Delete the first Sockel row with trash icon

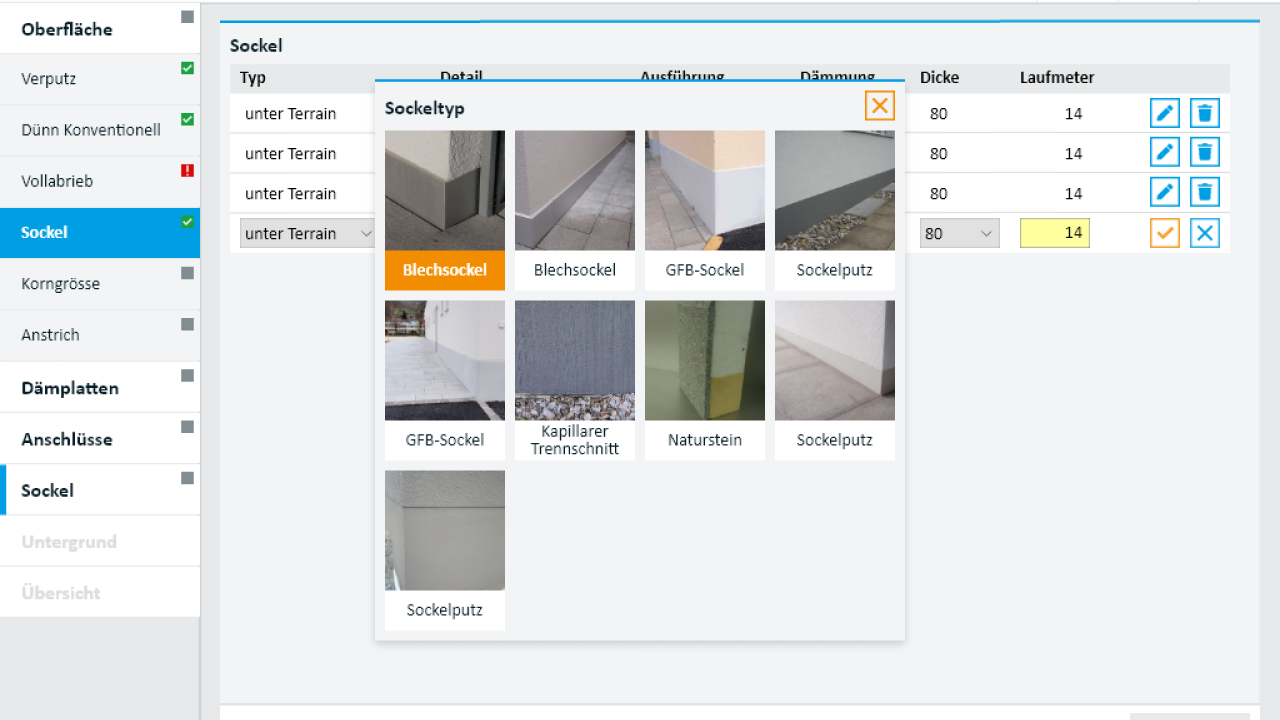tap(1205, 113)
